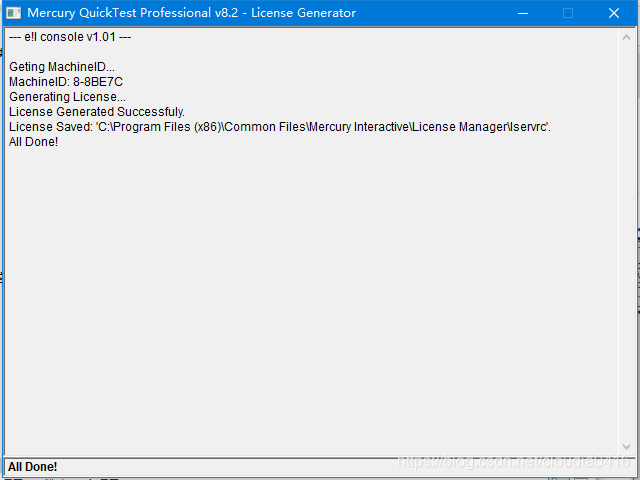The width and height of the screenshot is (640, 480).
Task: Click the 'All Done!' line in the console
Action: (x=33, y=142)
